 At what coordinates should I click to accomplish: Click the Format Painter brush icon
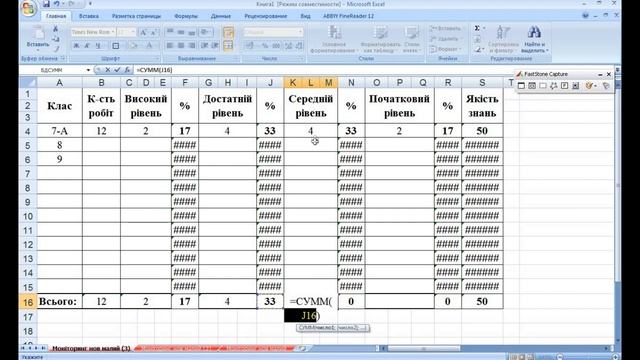[56, 49]
